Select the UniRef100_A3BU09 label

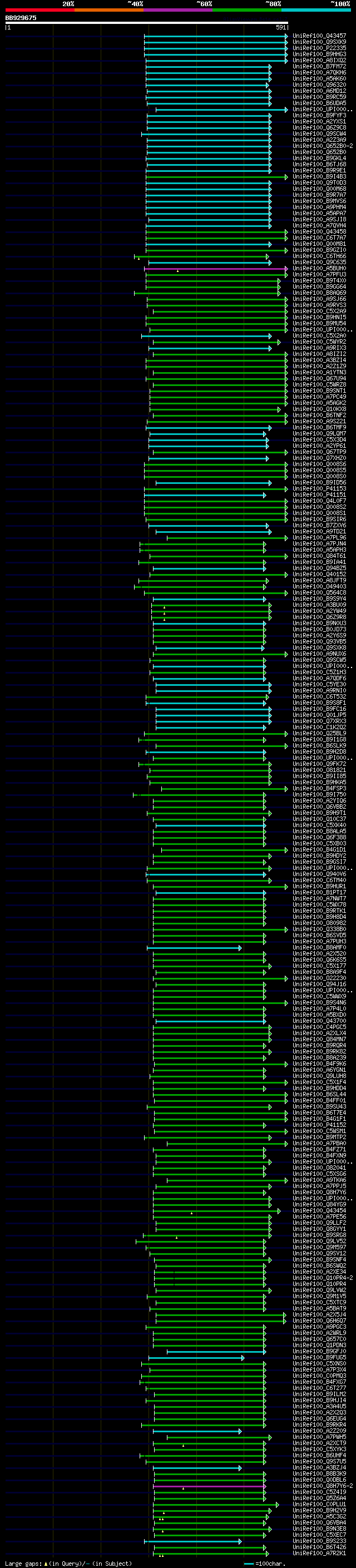click(319, 605)
